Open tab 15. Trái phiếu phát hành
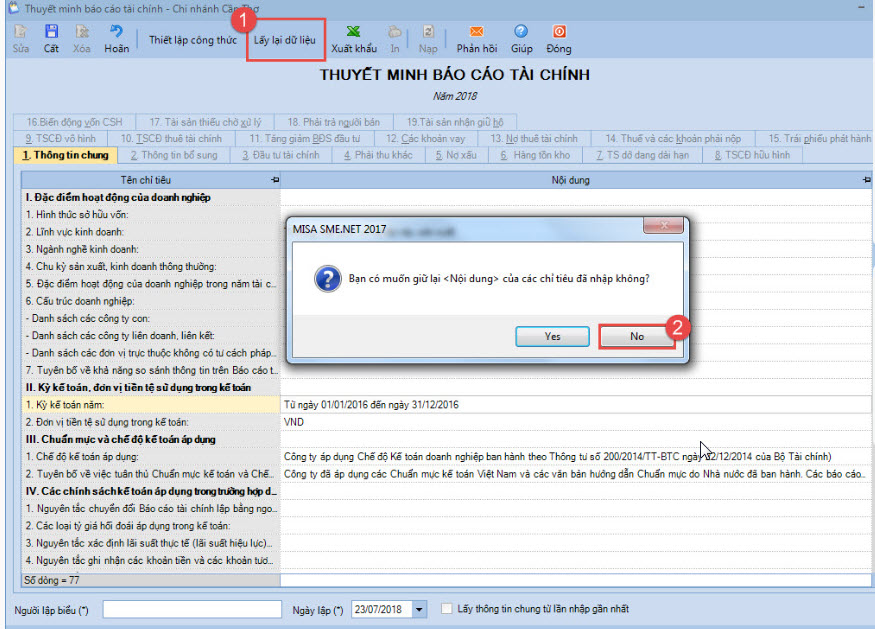Image resolution: width=875 pixels, height=629 pixels. click(815, 138)
